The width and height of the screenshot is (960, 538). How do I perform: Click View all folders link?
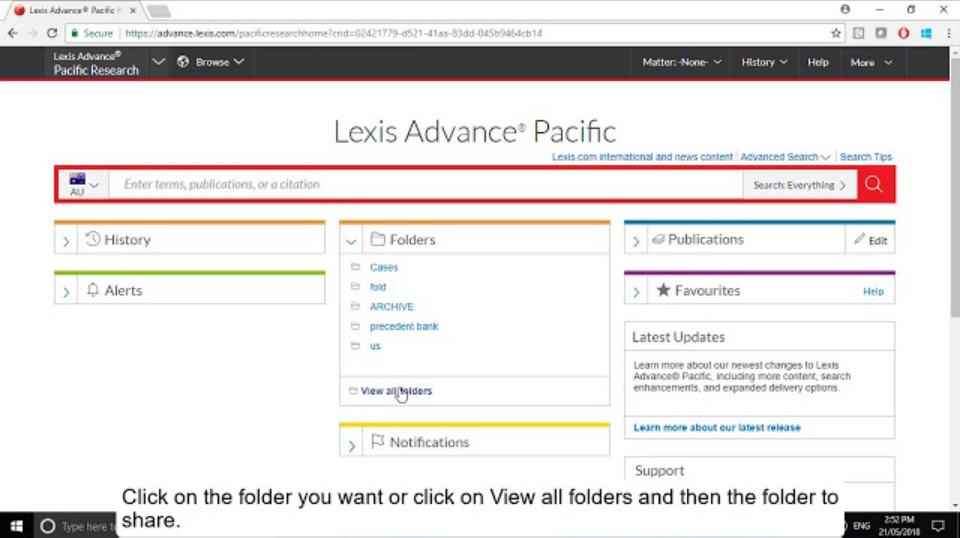[x=396, y=390]
